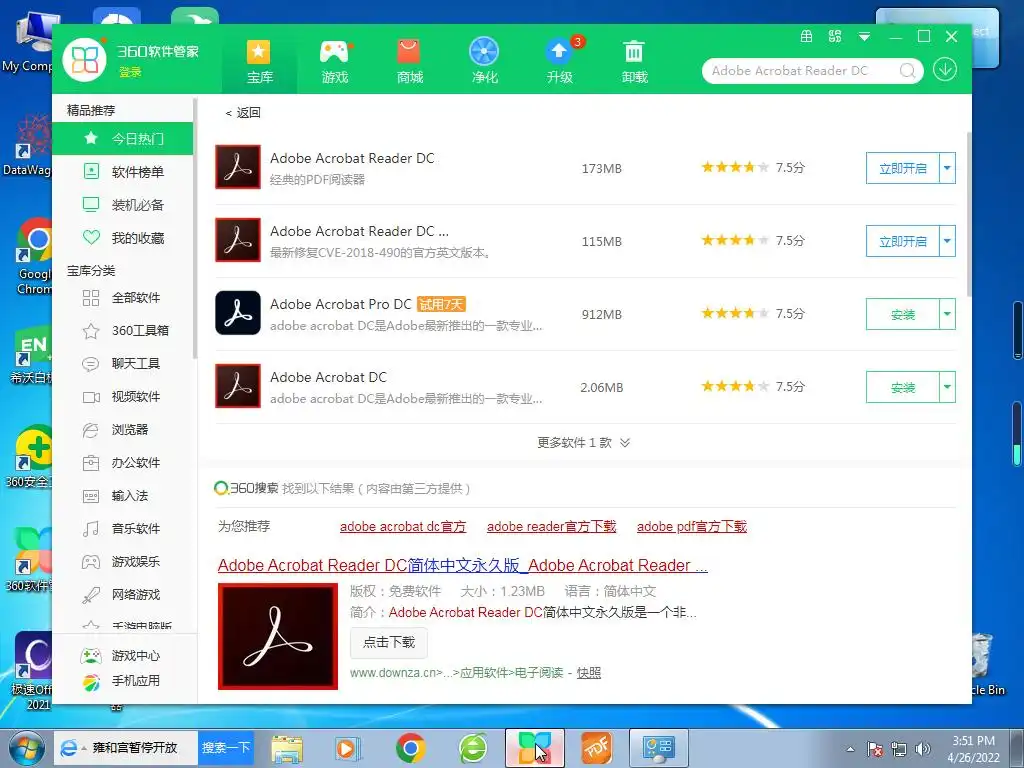1024x768 pixels.
Task: Click the search magnifier icon
Action: point(907,71)
